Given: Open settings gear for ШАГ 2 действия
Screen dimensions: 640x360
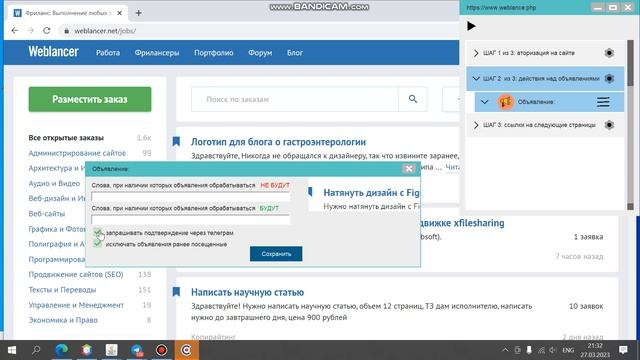Looking at the screenshot, I should [609, 78].
